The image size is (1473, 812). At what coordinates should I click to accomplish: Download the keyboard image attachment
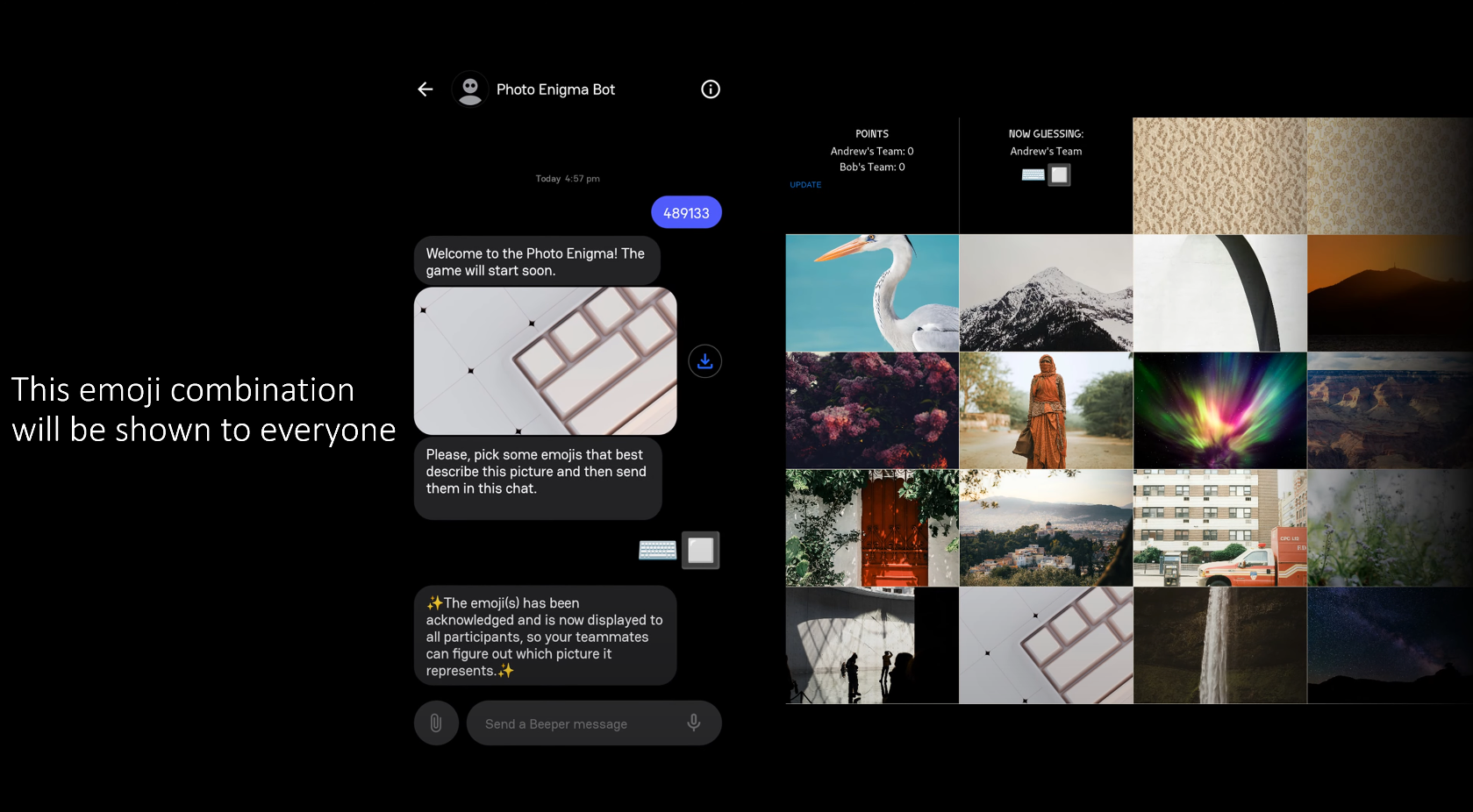click(x=704, y=361)
